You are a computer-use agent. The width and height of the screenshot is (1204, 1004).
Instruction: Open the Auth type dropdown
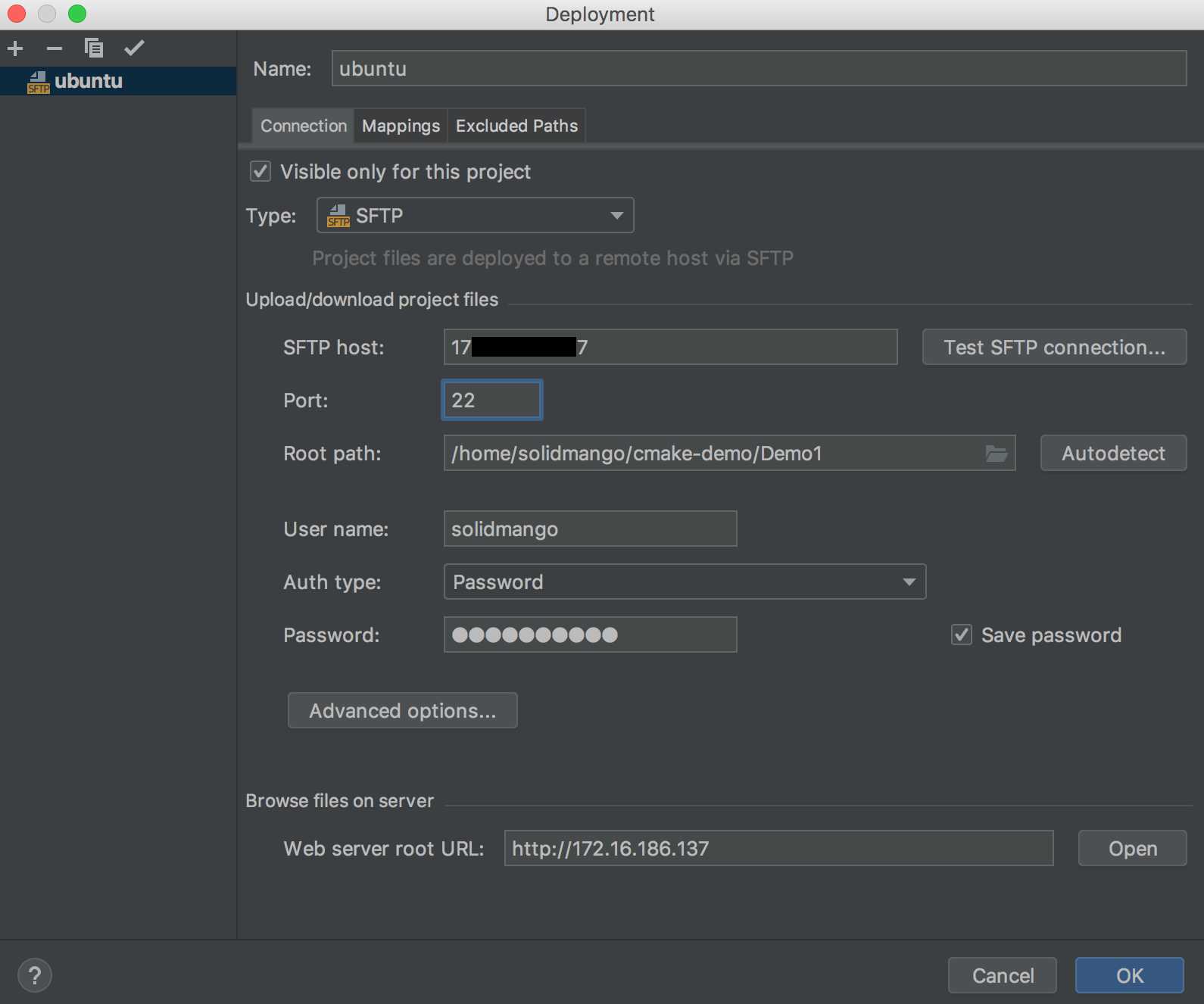[685, 582]
